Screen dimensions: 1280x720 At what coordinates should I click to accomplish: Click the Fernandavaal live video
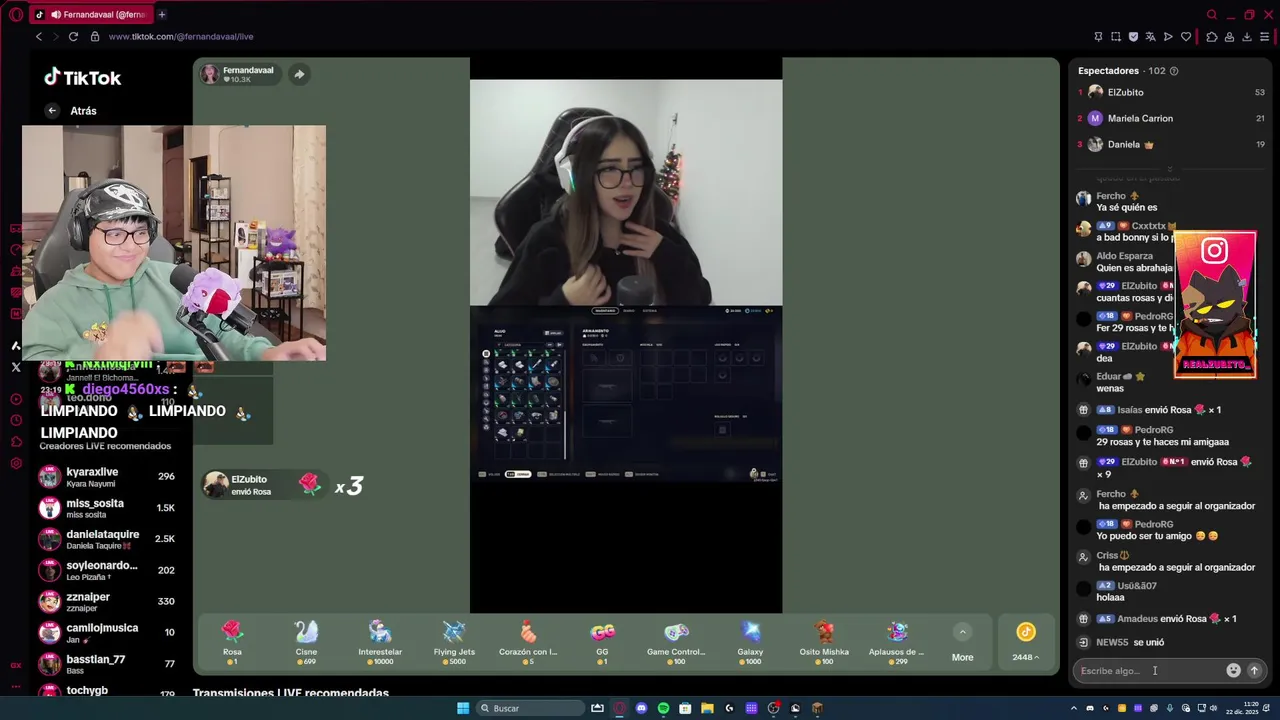point(626,335)
